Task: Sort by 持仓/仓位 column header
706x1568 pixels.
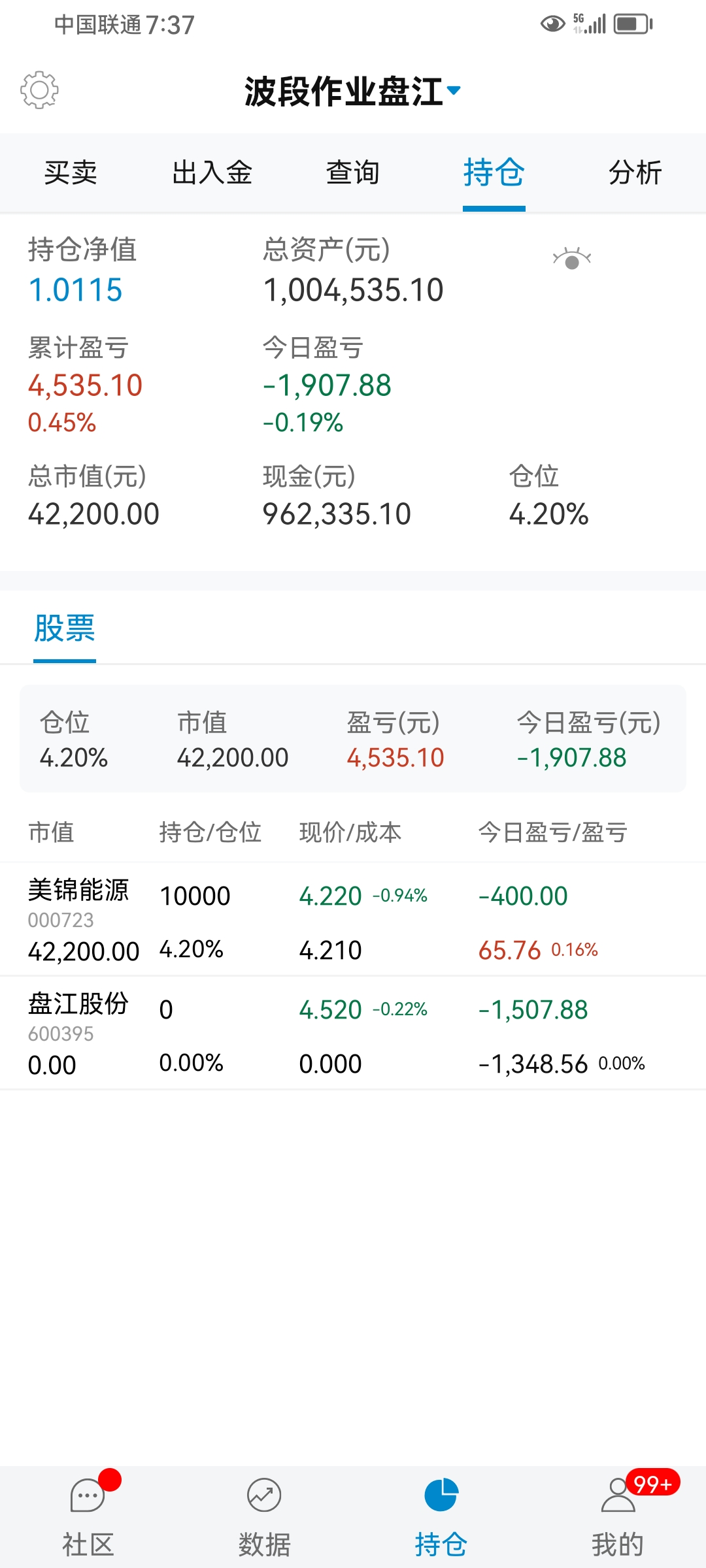Action: point(210,832)
